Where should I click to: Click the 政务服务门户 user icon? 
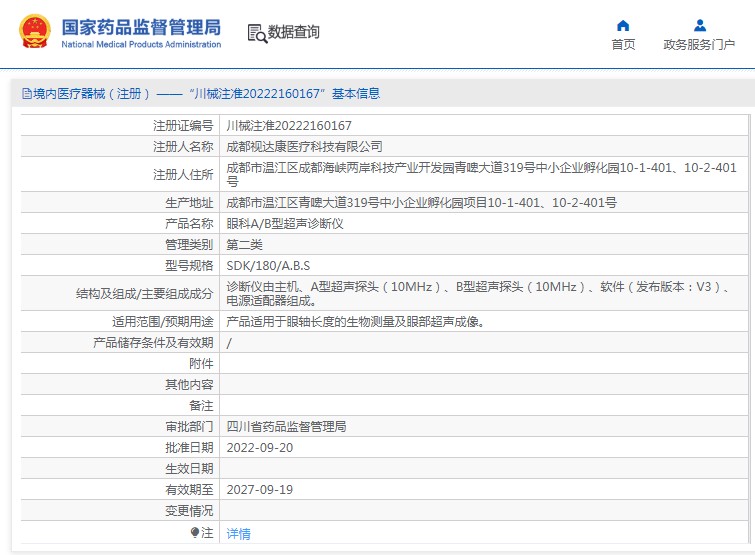click(700, 25)
